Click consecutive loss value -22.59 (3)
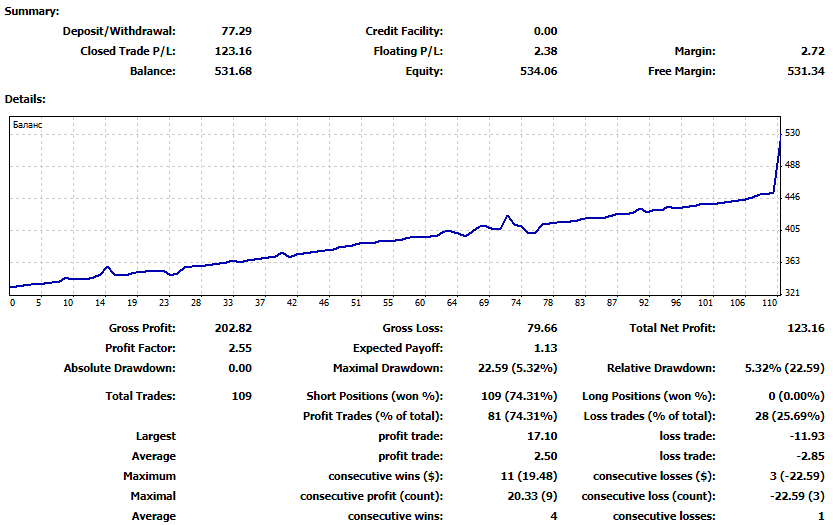The height and width of the screenshot is (525, 833). (797, 496)
